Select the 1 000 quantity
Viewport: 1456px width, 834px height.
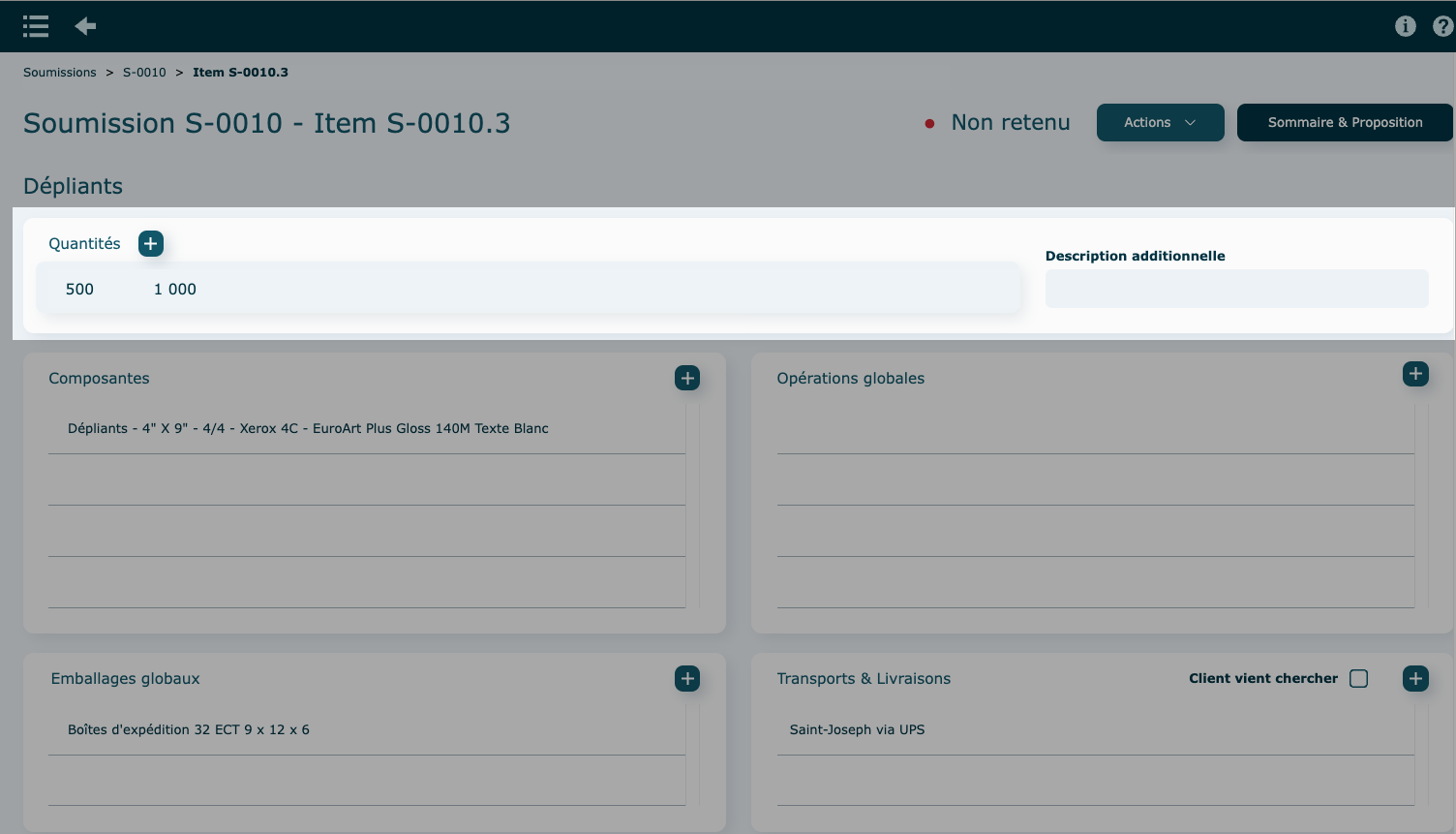coord(175,290)
